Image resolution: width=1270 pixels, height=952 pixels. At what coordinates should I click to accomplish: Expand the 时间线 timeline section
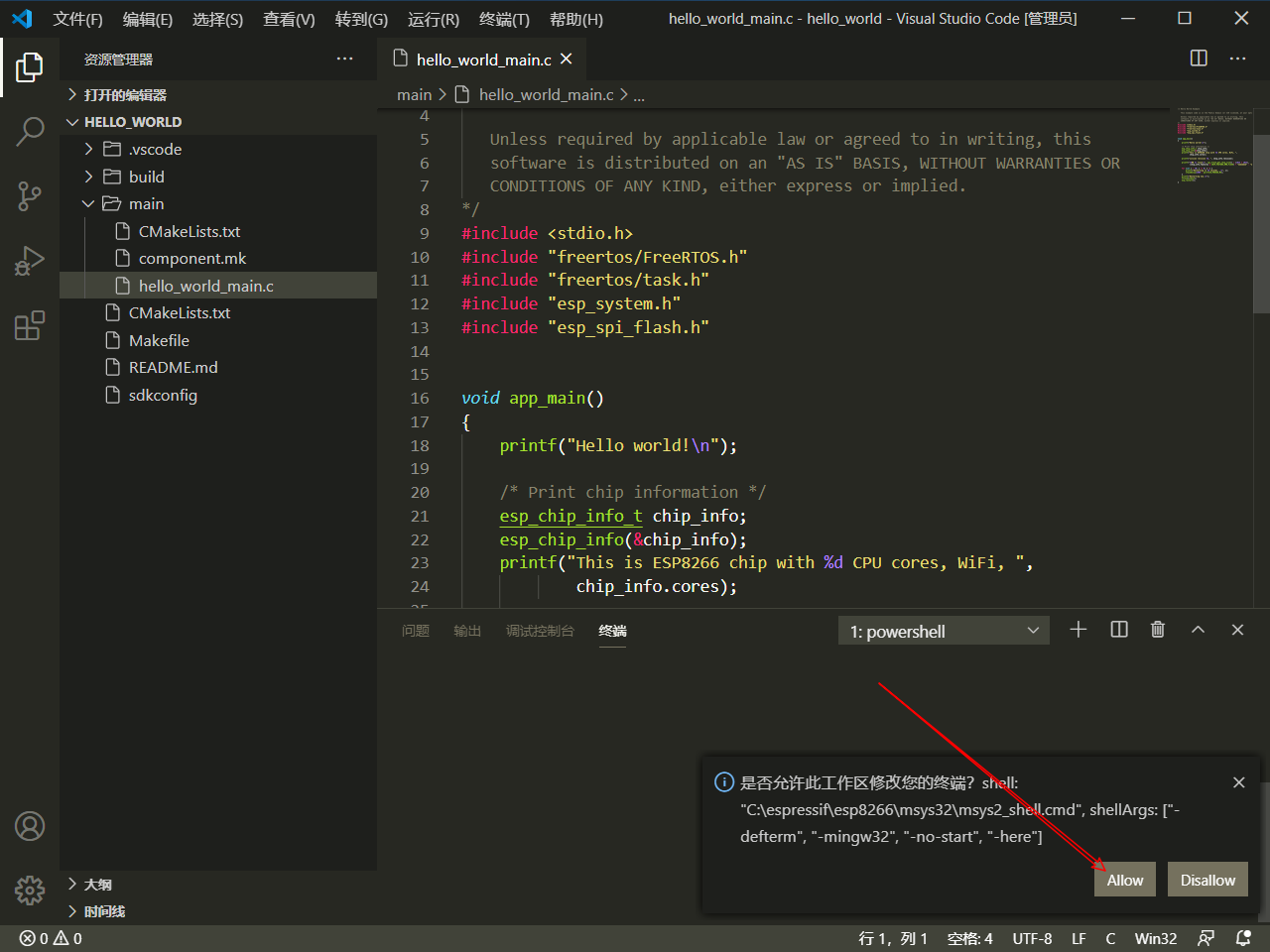[218, 911]
